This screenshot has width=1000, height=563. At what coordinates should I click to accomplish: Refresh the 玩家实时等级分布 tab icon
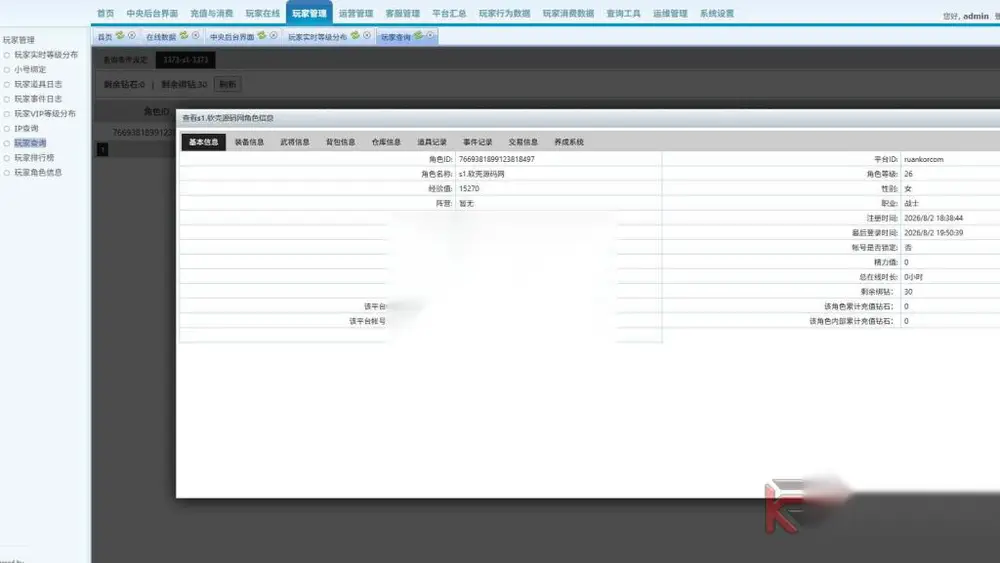355,36
